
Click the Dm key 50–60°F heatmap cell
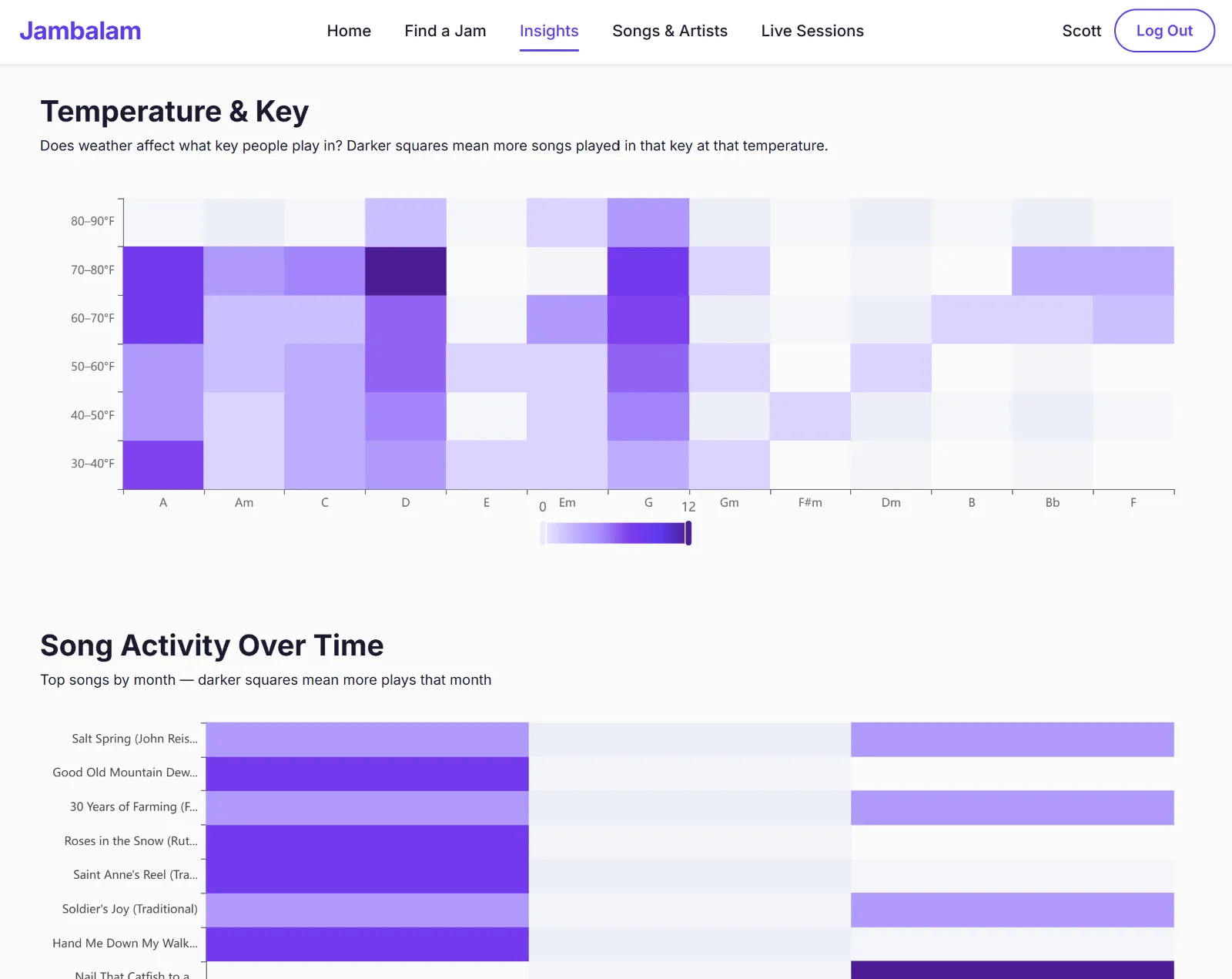point(891,368)
